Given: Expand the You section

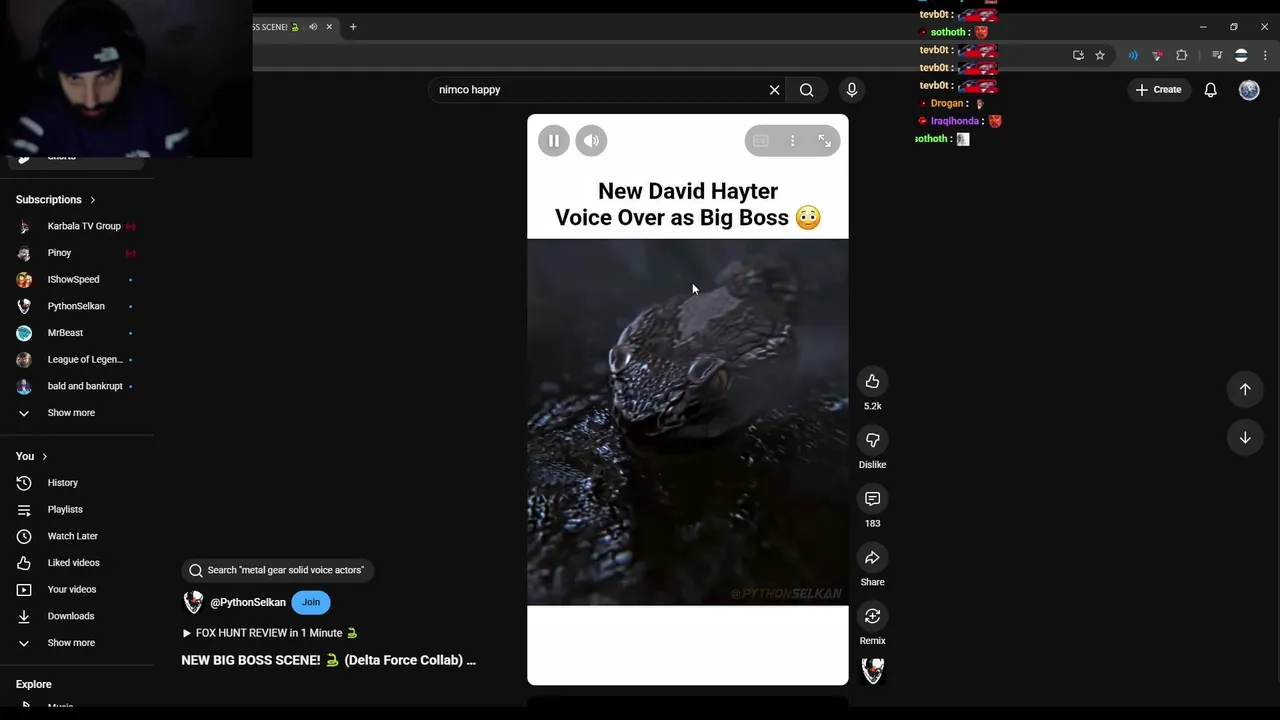Looking at the screenshot, I should [x=32, y=456].
